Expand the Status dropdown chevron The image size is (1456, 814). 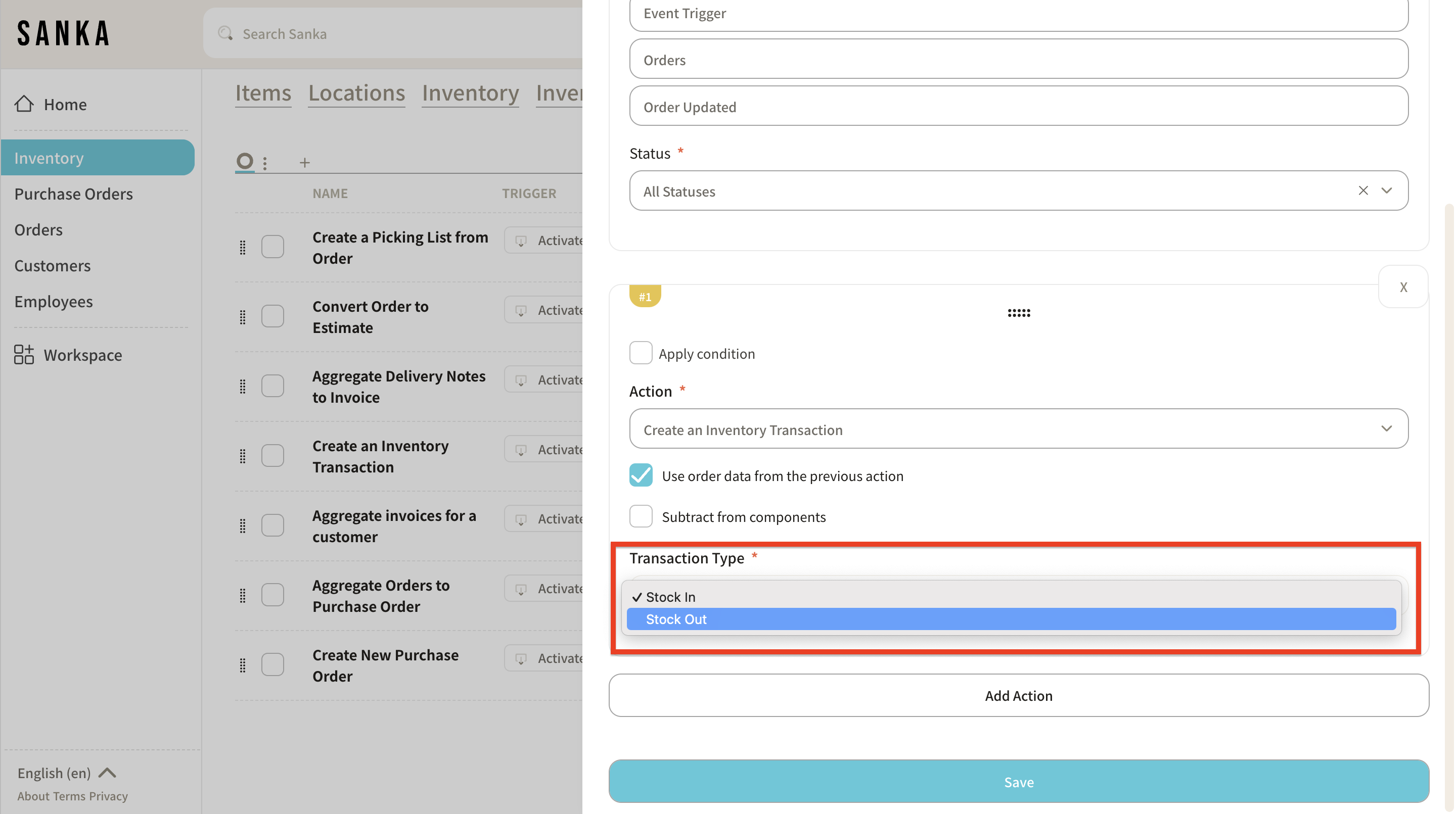click(1386, 191)
